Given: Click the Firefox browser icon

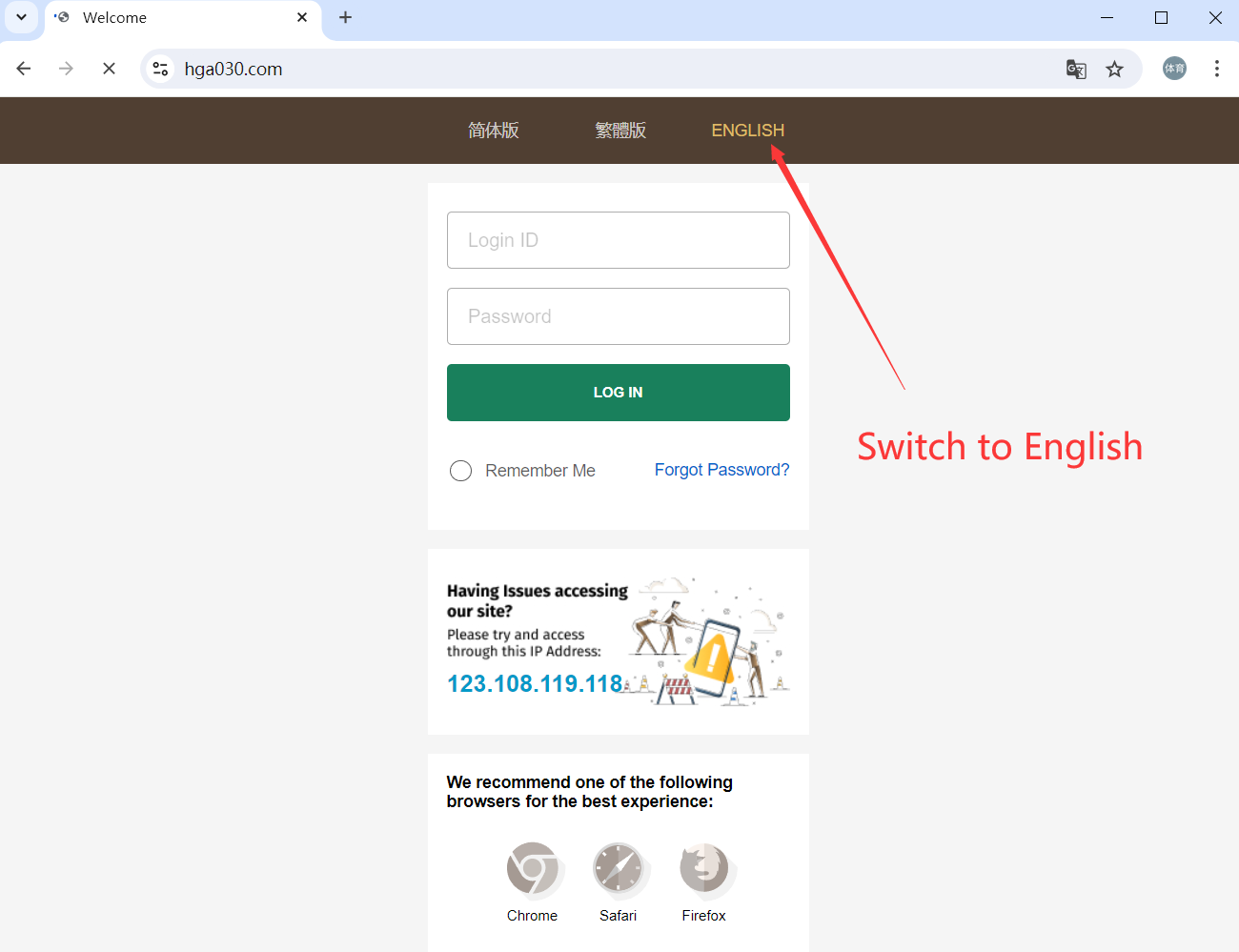Looking at the screenshot, I should pos(704,869).
